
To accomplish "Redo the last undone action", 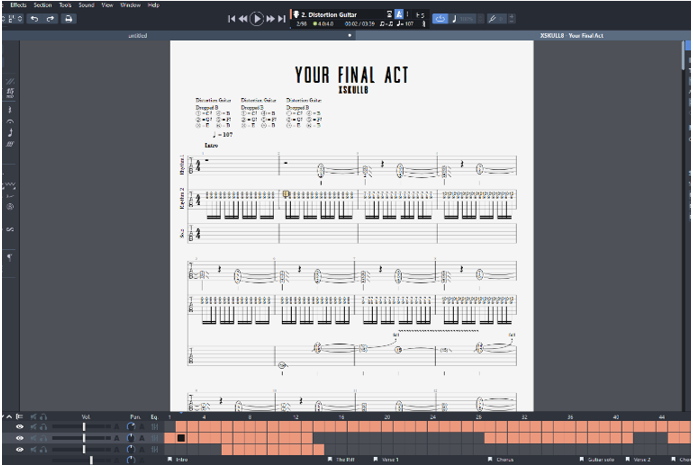I will 50,19.
